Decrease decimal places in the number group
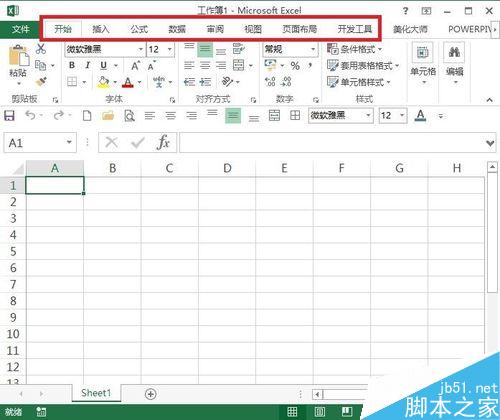Image resolution: width=500 pixels, height=420 pixels. tap(286, 82)
